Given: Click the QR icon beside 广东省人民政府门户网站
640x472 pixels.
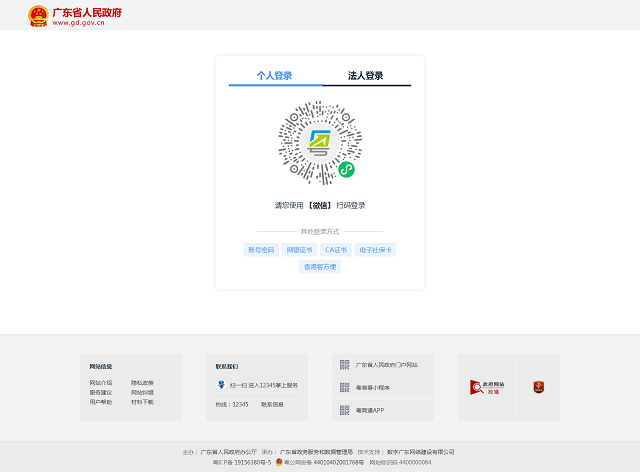Looking at the screenshot, I should coord(344,365).
